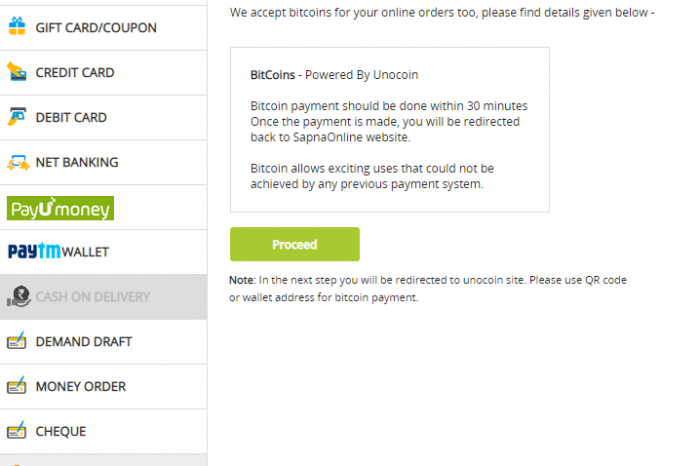Screen dimensions: 700x466
Task: Select the Paytm Wallet logo
Action: point(58,251)
